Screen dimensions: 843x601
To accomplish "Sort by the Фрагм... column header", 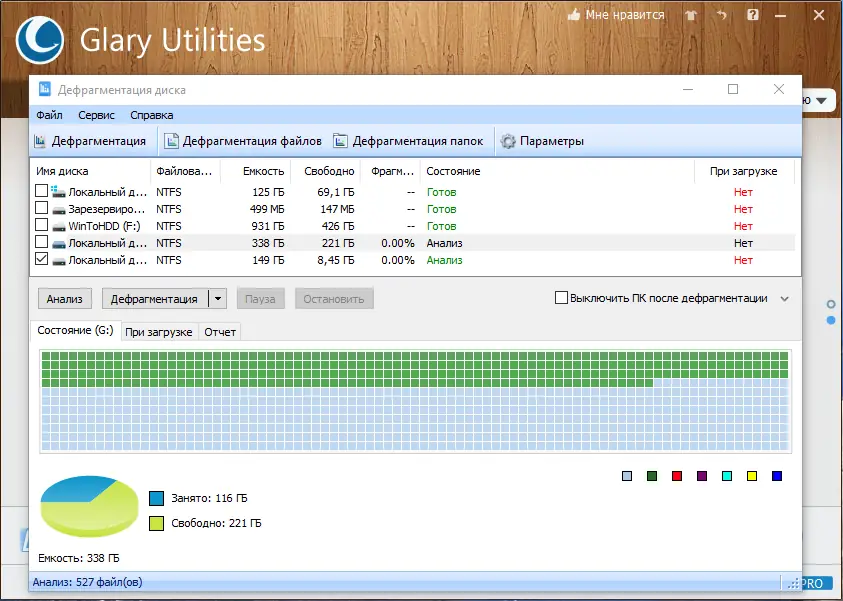I will point(390,171).
